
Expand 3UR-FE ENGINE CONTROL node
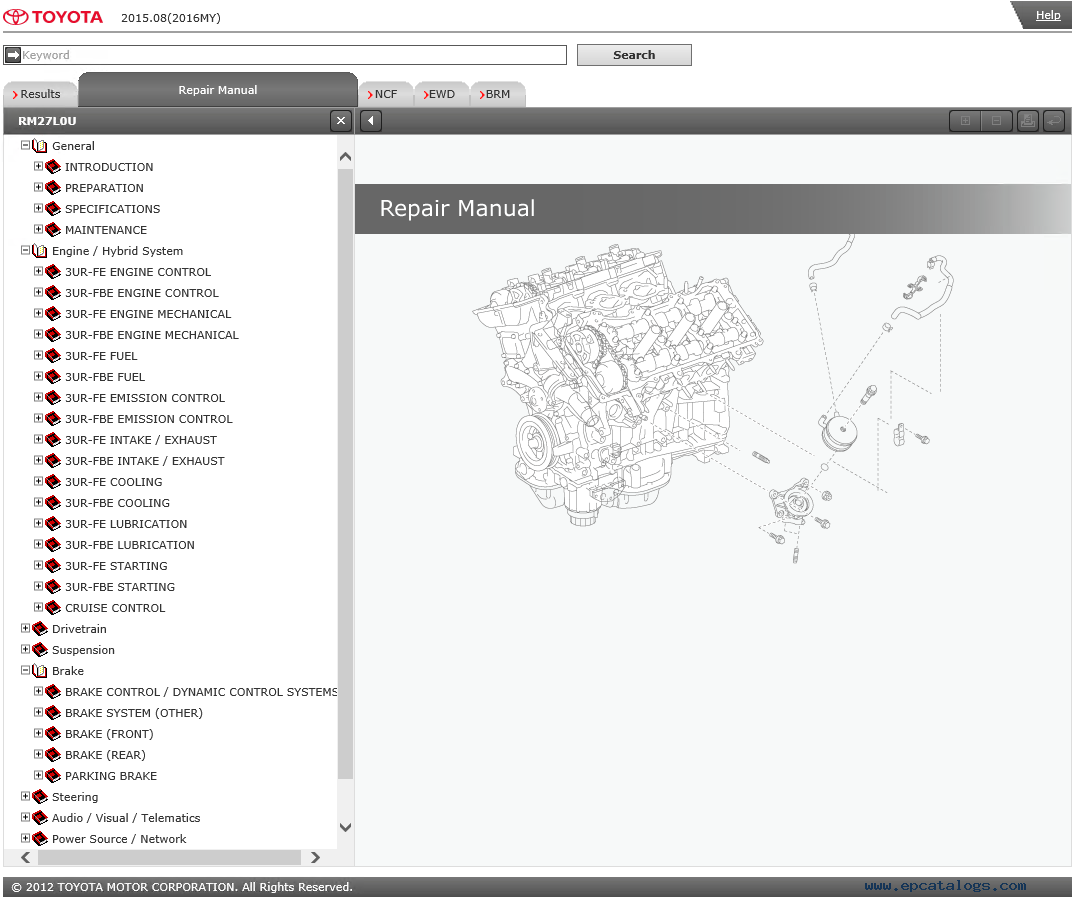point(38,271)
